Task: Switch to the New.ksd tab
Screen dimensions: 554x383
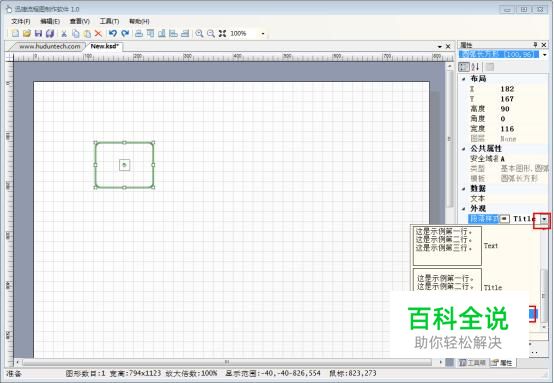Action: coord(105,46)
